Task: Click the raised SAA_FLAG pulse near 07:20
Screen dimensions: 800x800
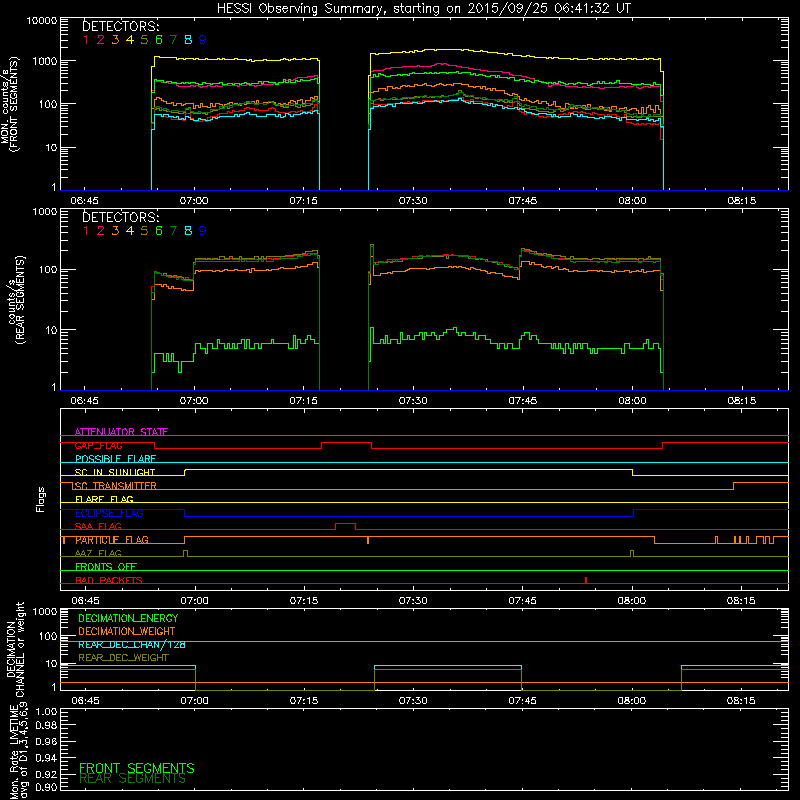Action: [345, 525]
